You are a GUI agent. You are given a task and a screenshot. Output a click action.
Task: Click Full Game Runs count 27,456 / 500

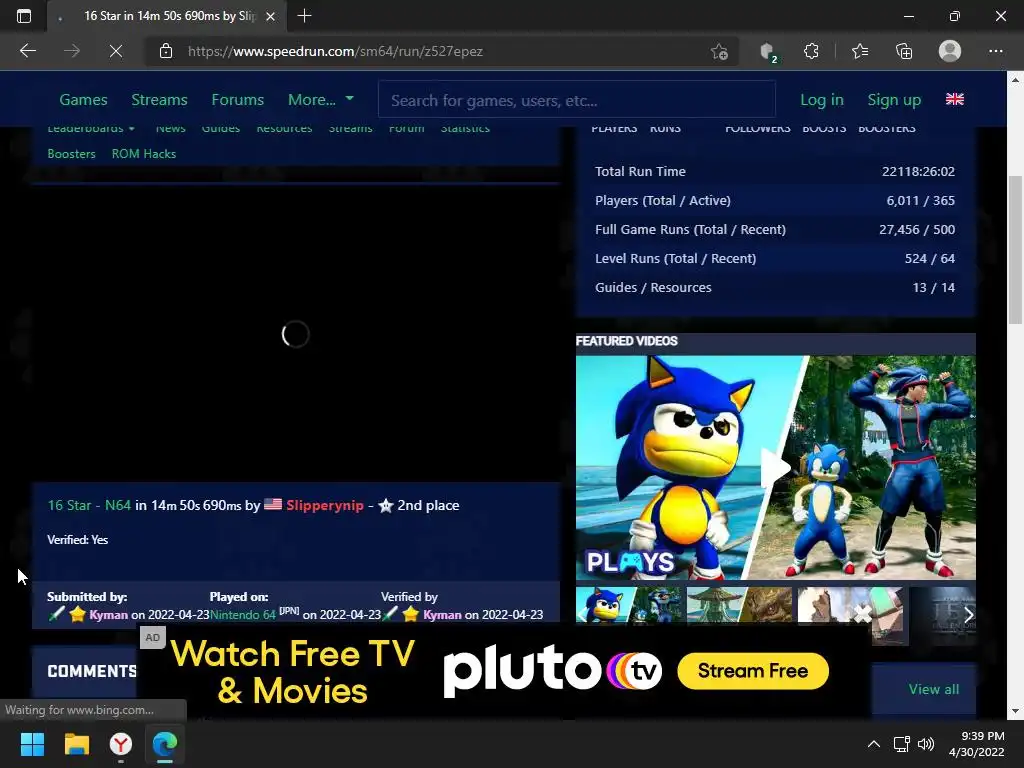tap(917, 229)
